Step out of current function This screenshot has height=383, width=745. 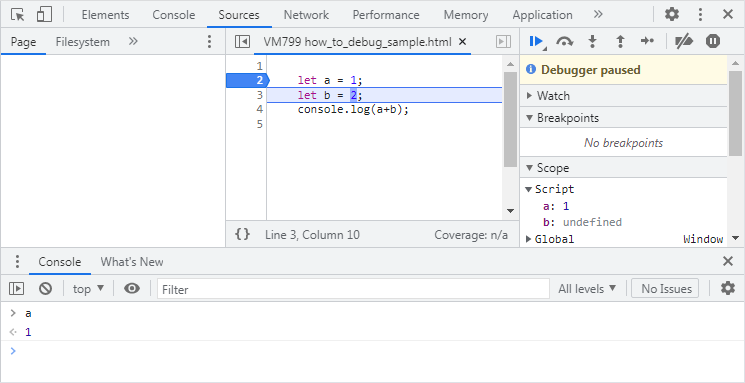620,41
